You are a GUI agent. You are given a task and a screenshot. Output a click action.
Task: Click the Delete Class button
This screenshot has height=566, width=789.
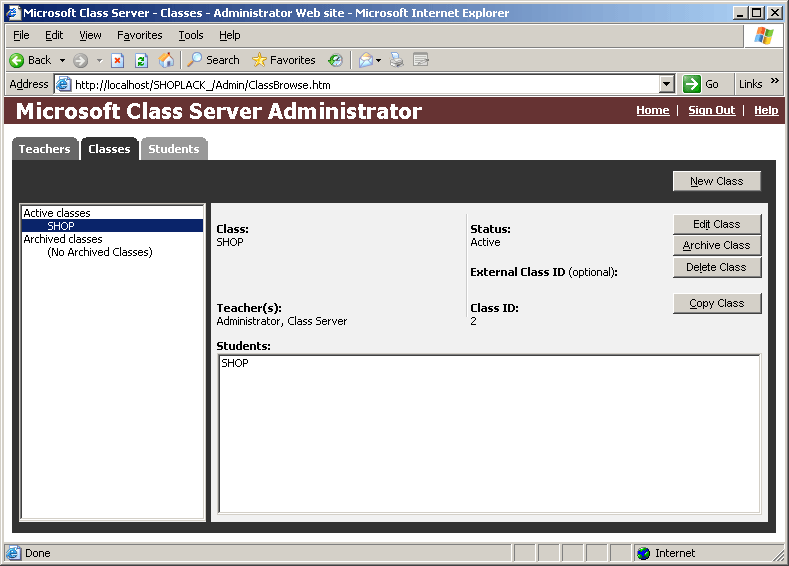[717, 267]
